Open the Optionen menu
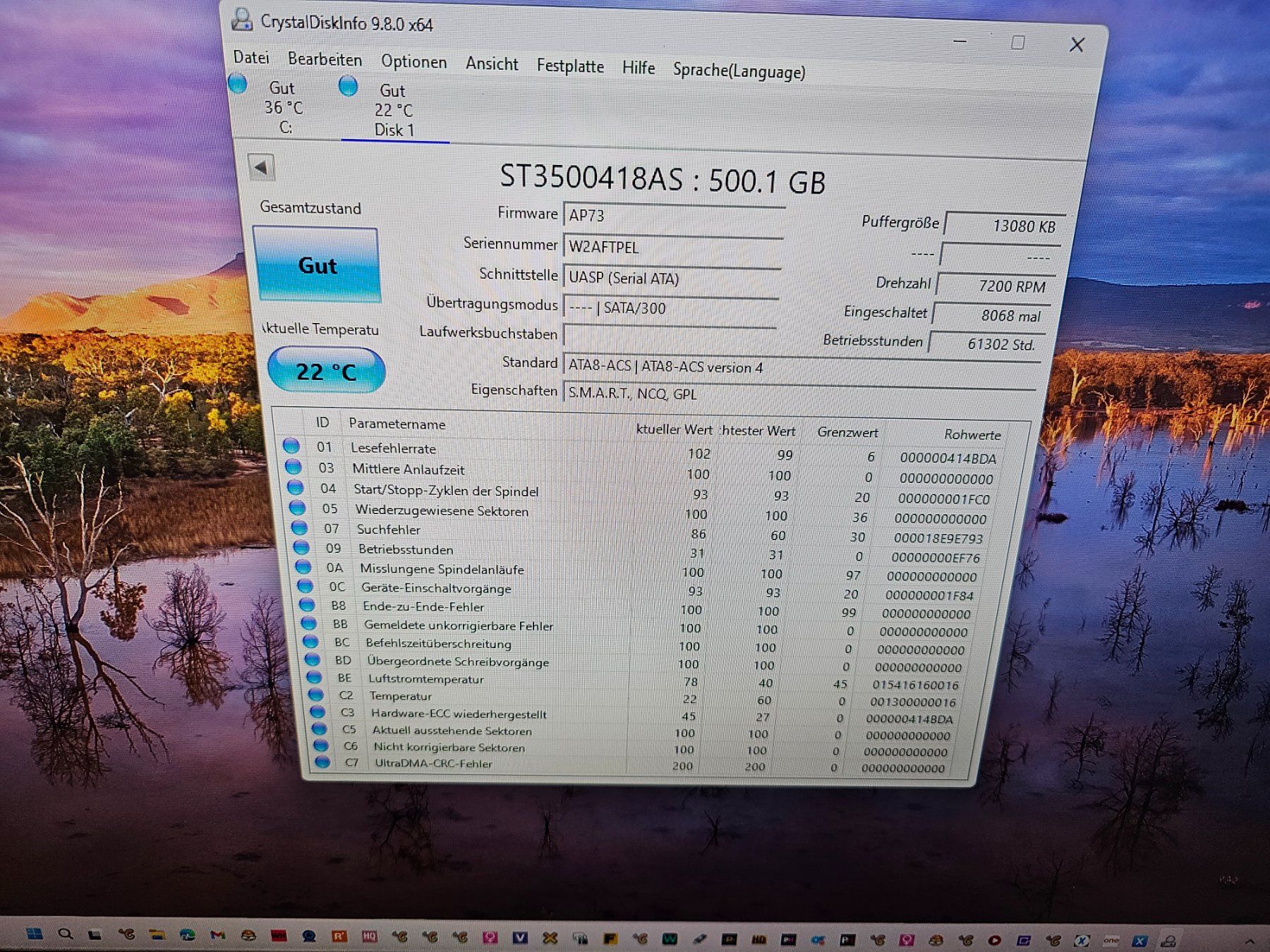 (414, 61)
